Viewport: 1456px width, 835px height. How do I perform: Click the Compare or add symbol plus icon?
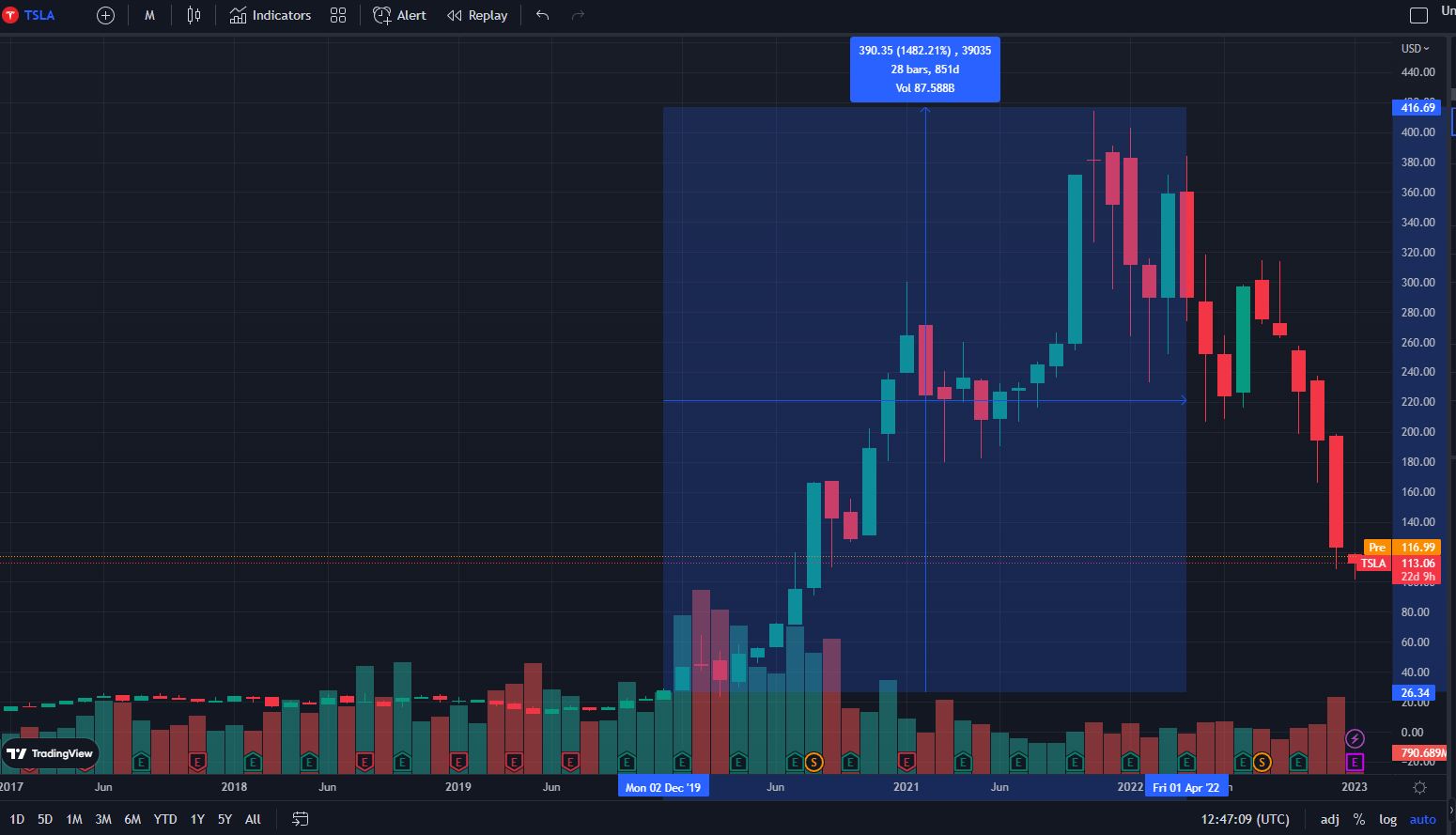106,15
